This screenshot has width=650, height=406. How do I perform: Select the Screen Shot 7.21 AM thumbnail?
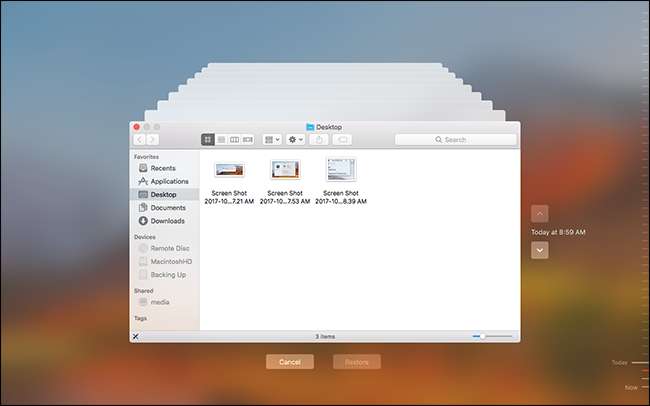pos(230,170)
